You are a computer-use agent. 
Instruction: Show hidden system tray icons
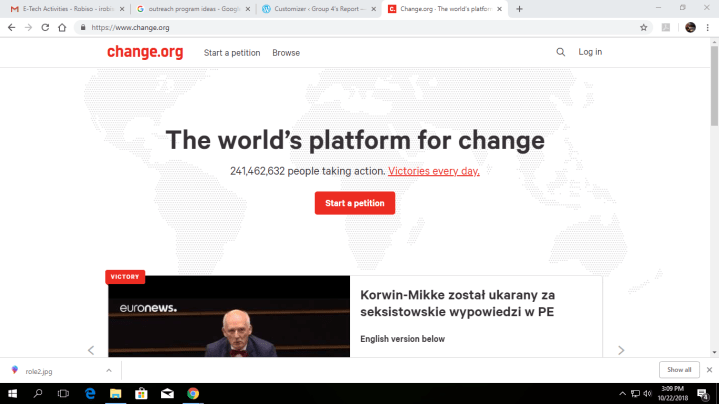(x=622, y=393)
